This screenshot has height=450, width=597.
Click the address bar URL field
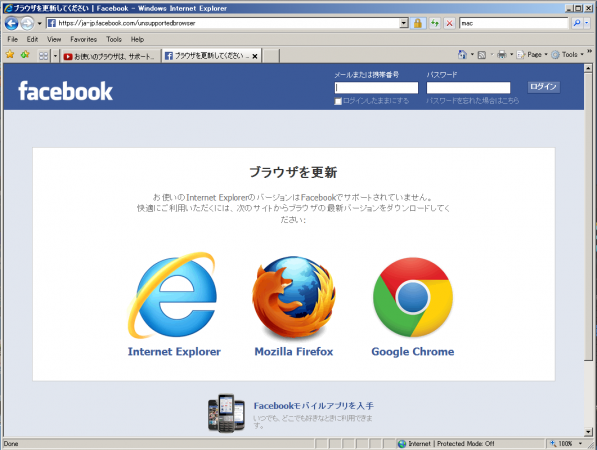(x=223, y=23)
